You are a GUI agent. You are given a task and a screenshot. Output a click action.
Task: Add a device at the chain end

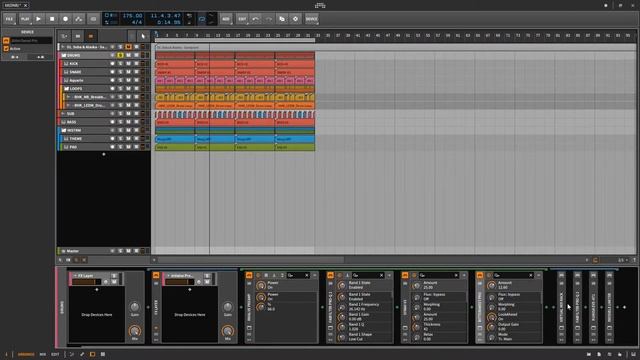(624, 307)
